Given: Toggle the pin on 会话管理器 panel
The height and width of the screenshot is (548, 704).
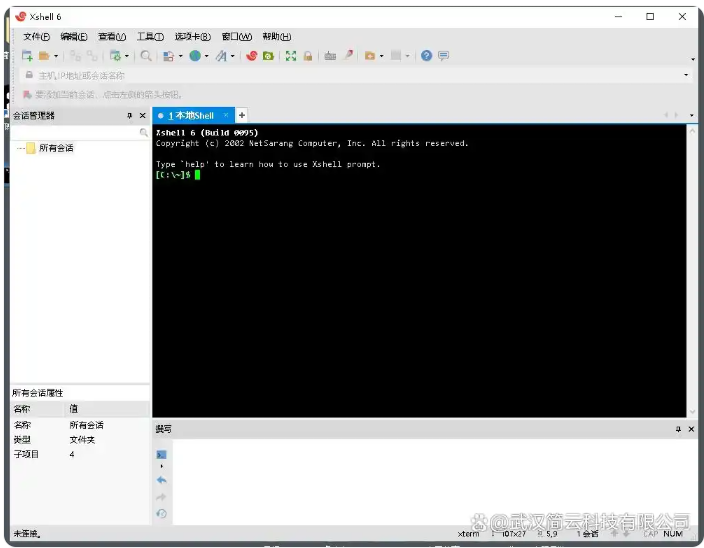Looking at the screenshot, I should (x=129, y=116).
